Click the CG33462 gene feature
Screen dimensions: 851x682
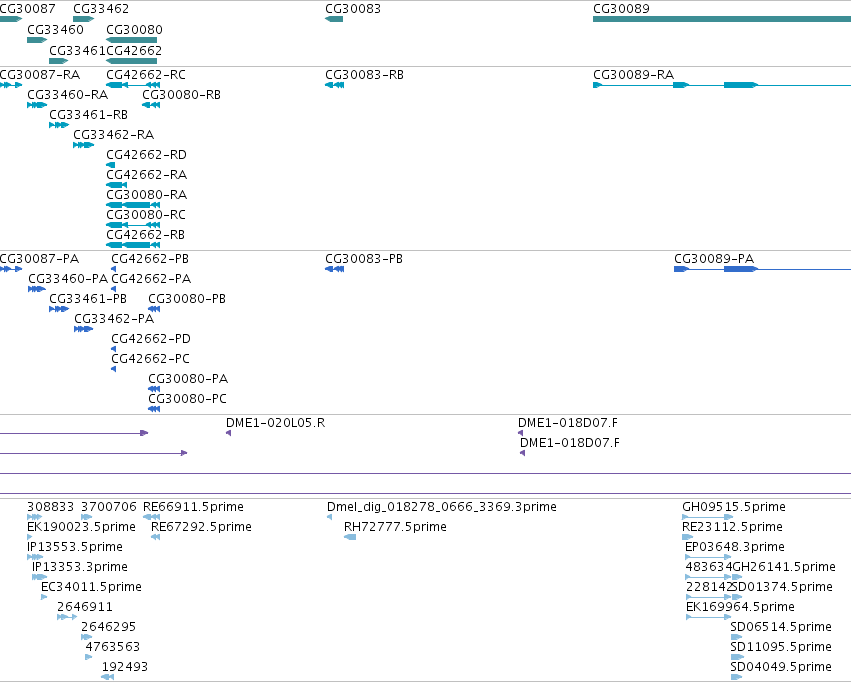84,19
